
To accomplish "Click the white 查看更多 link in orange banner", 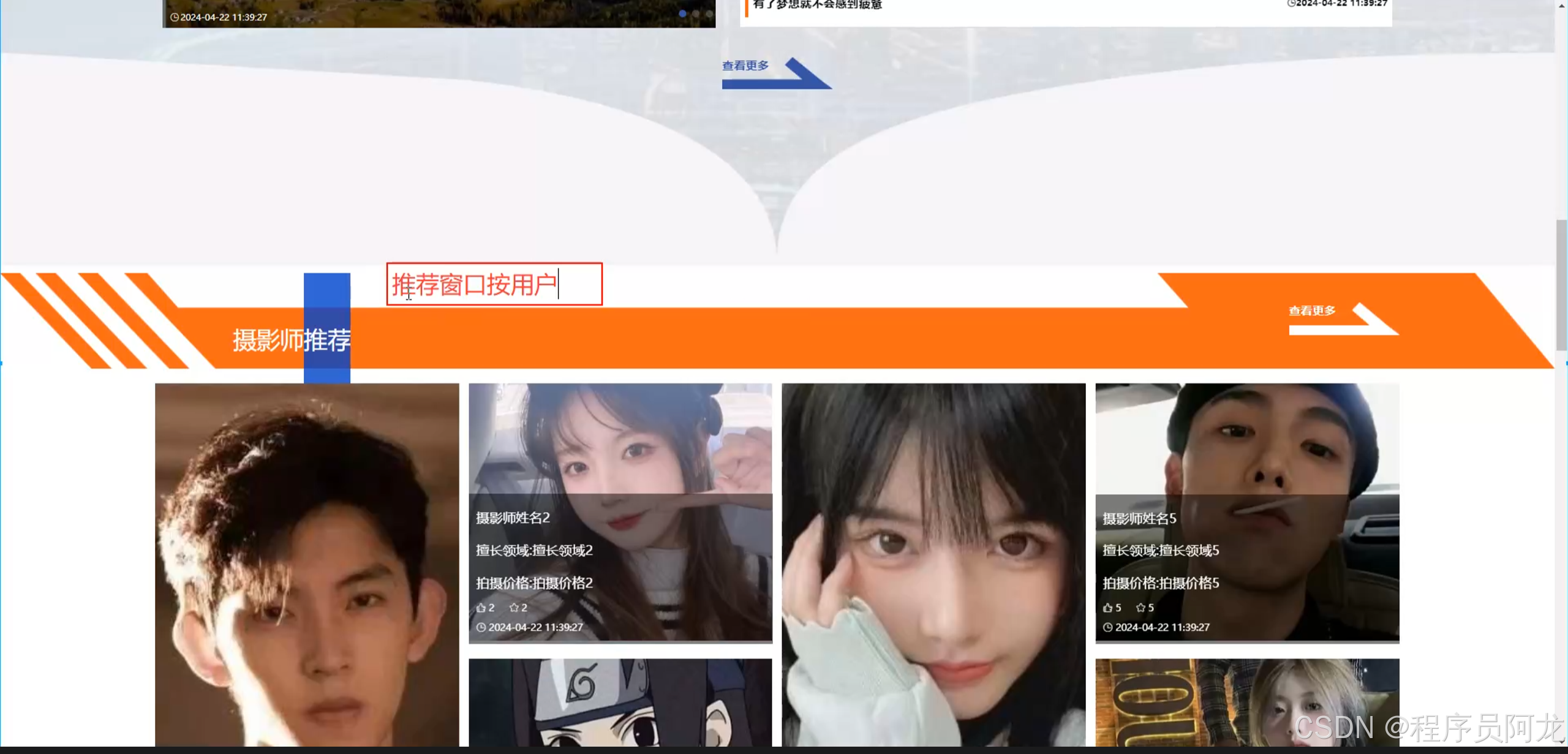I will 1312,311.
